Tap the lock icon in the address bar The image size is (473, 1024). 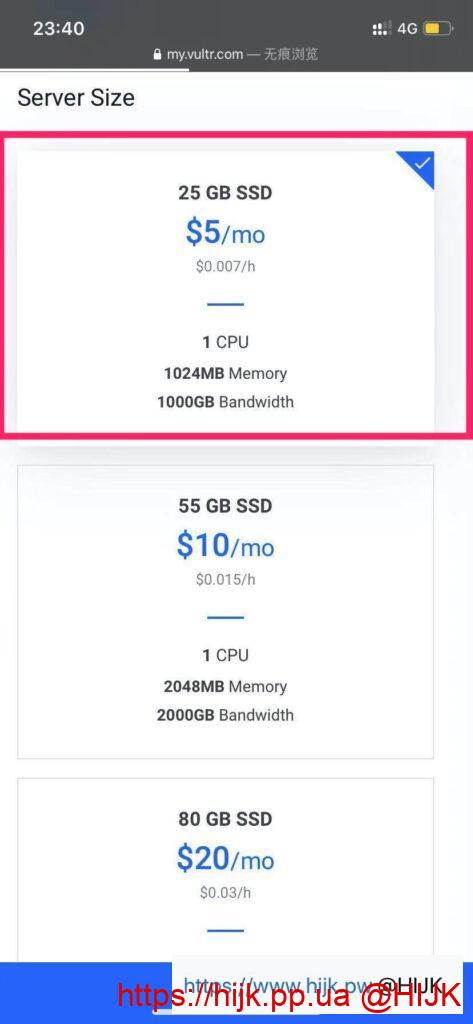[157, 55]
